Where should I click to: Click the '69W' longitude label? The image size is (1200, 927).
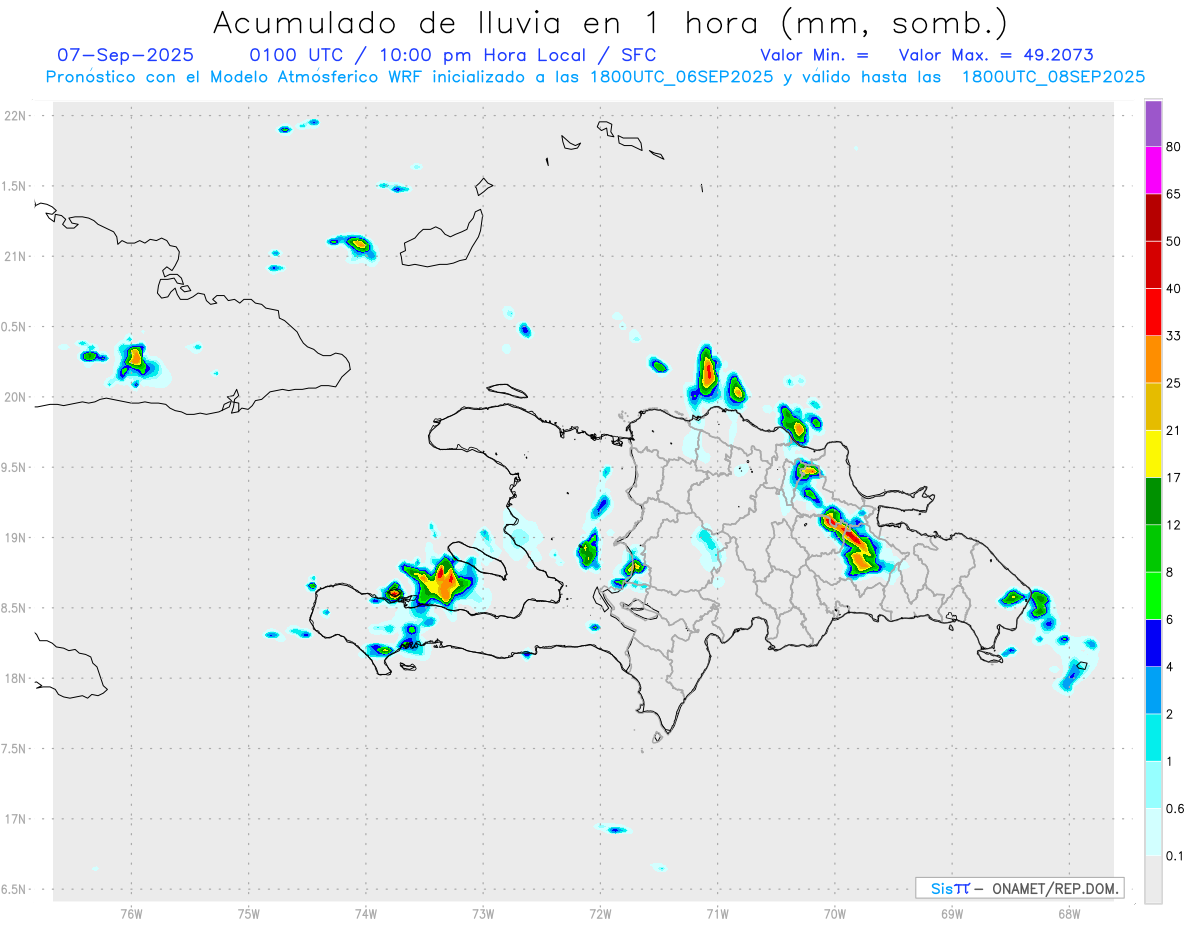tap(951, 914)
